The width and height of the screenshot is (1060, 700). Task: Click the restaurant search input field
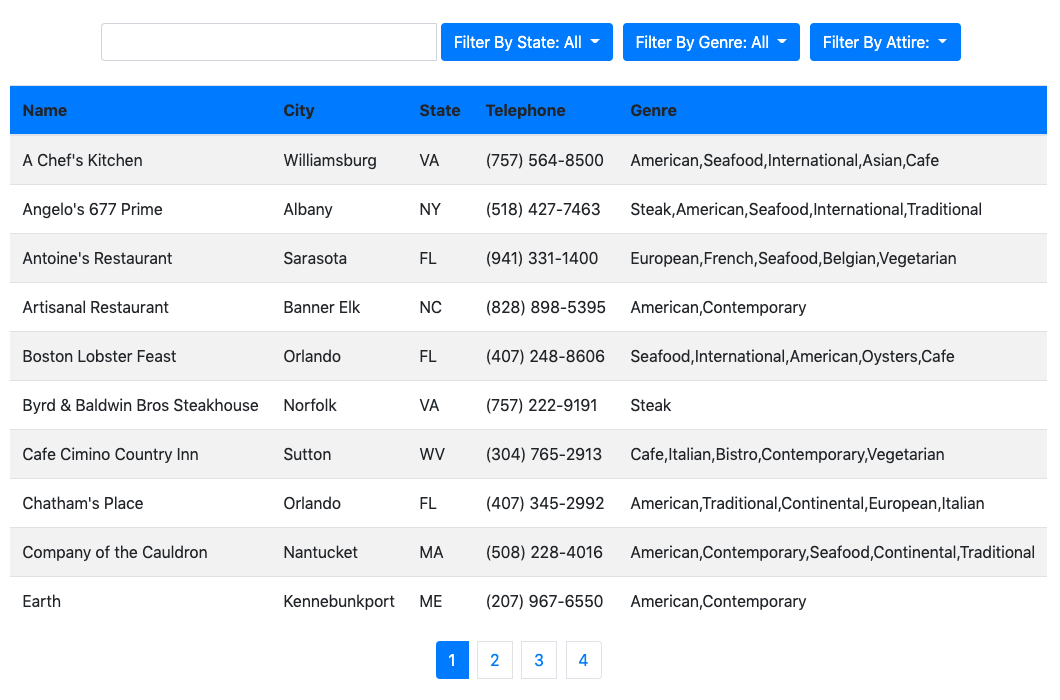point(268,42)
